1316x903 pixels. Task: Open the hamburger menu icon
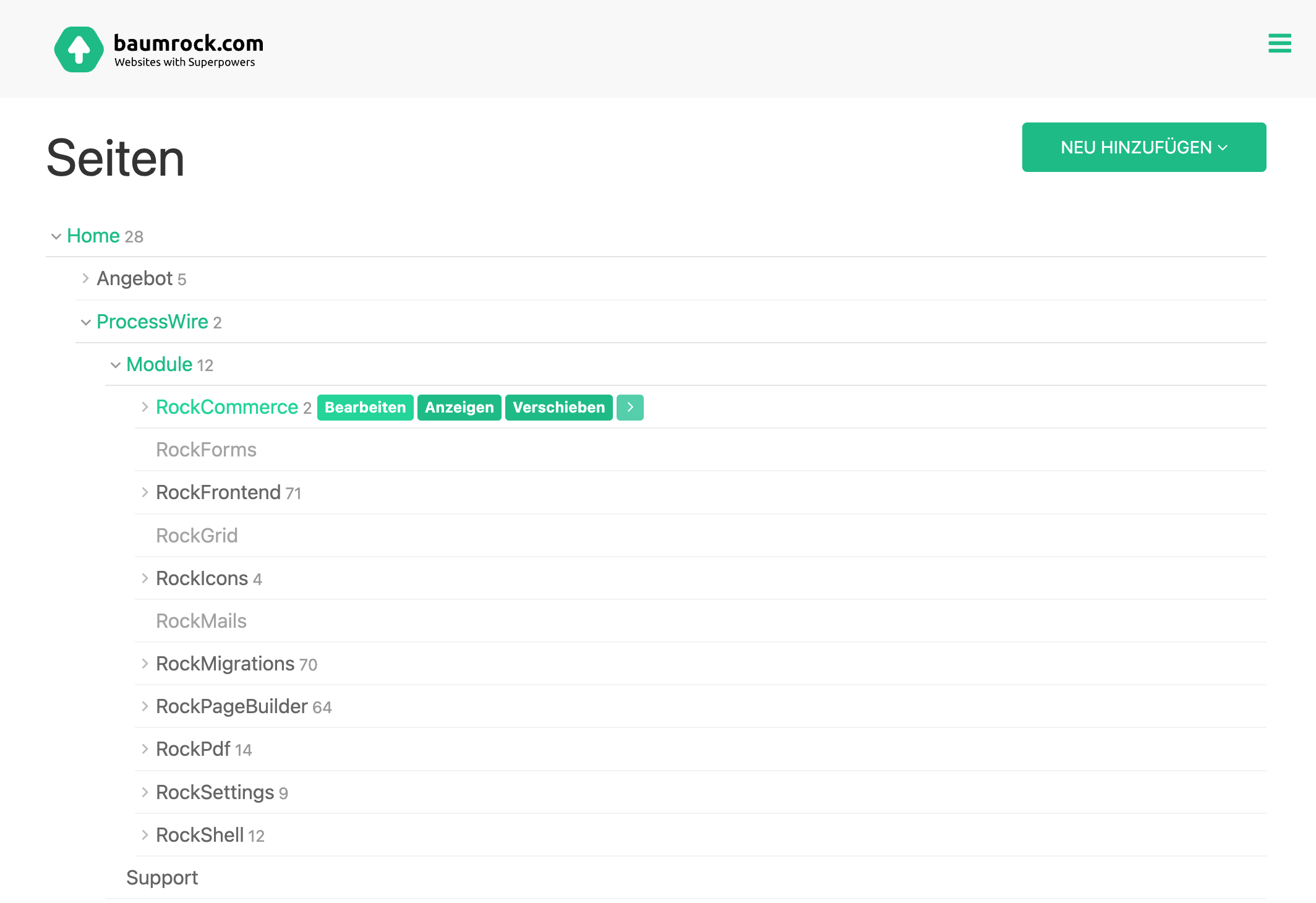click(x=1279, y=43)
